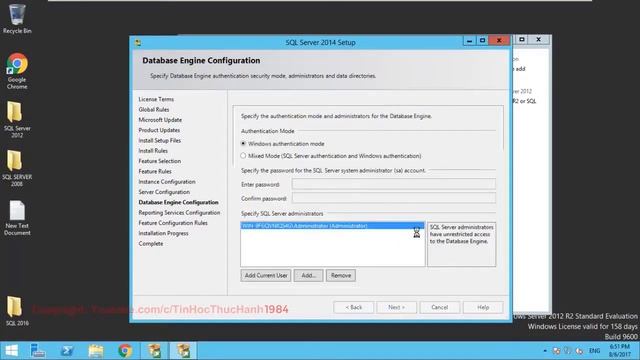Open the Recycle Bin desktop icon
This screenshot has width=640, height=360.
pyautogui.click(x=17, y=19)
